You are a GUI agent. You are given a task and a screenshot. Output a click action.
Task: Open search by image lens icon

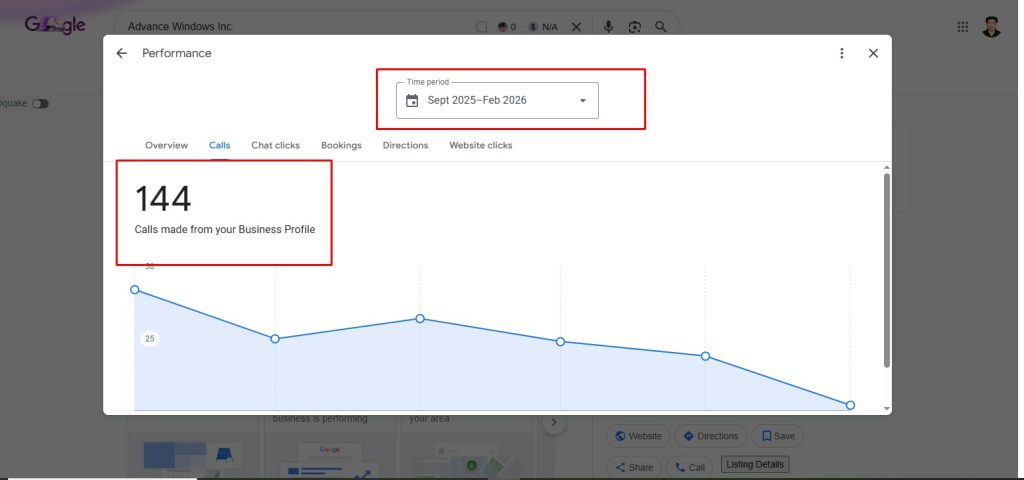coord(635,27)
